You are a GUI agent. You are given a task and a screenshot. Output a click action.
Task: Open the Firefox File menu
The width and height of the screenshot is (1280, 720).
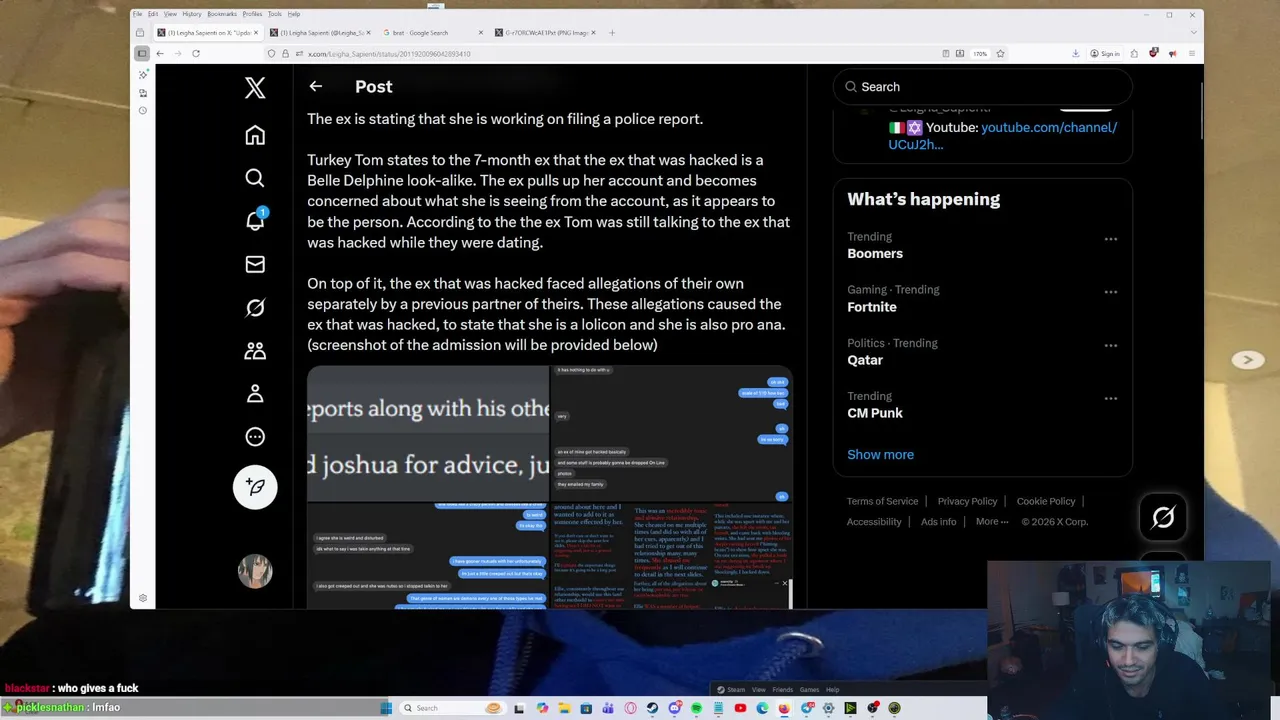pos(138,14)
